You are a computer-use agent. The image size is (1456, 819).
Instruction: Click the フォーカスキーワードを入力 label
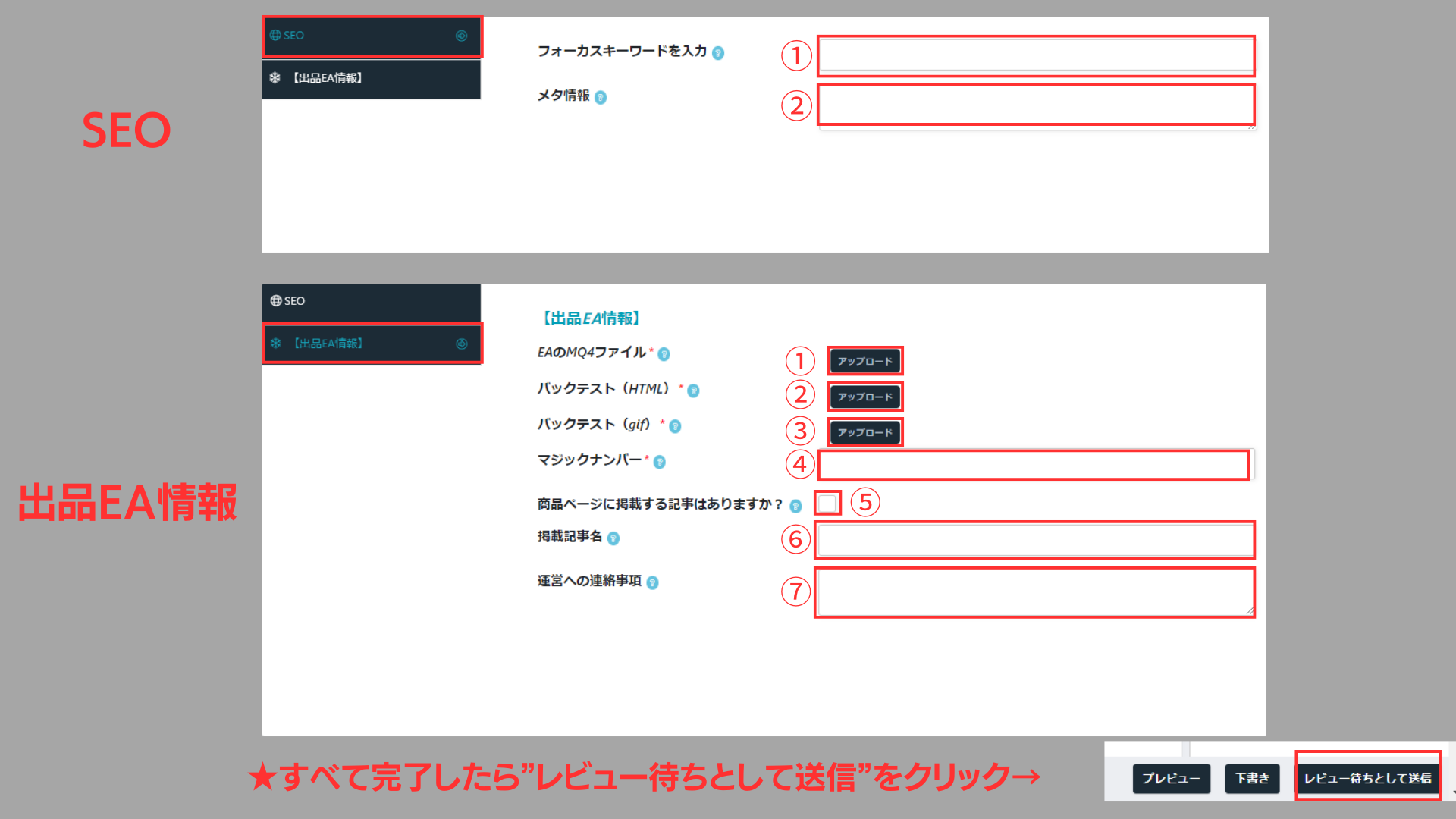(x=622, y=51)
